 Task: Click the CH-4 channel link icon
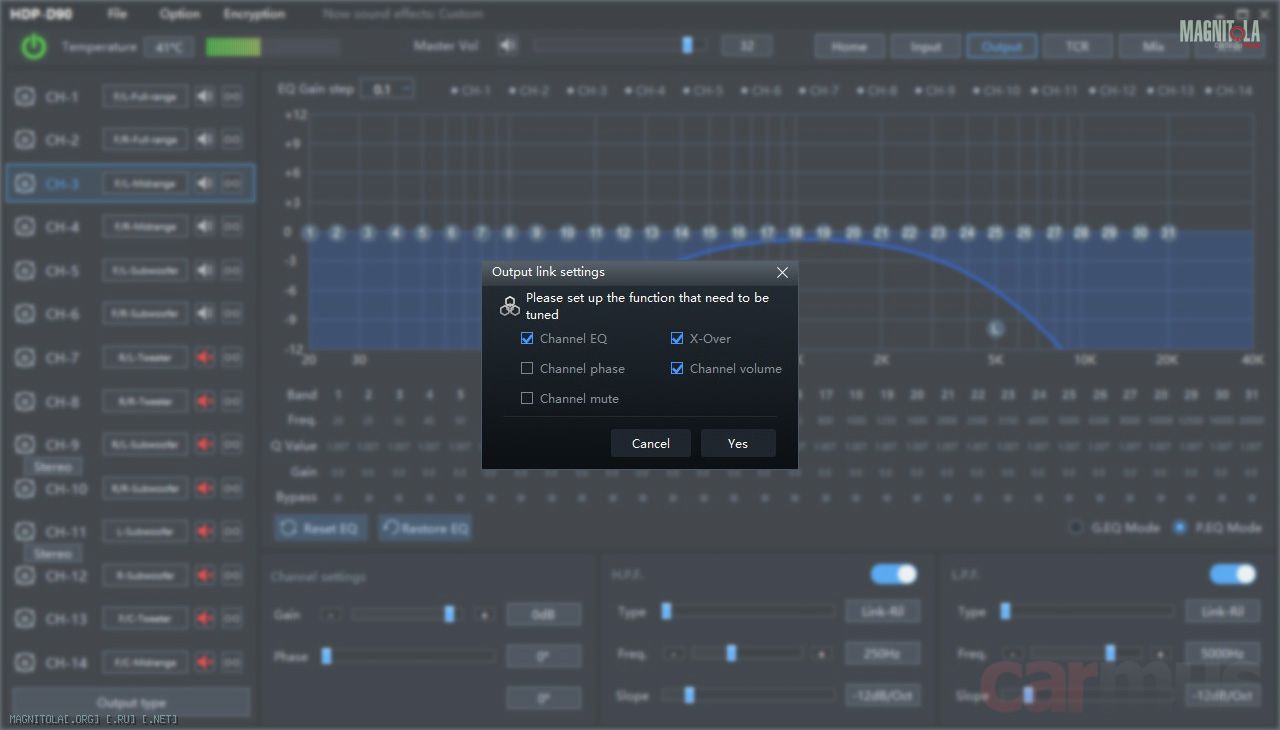coord(232,227)
